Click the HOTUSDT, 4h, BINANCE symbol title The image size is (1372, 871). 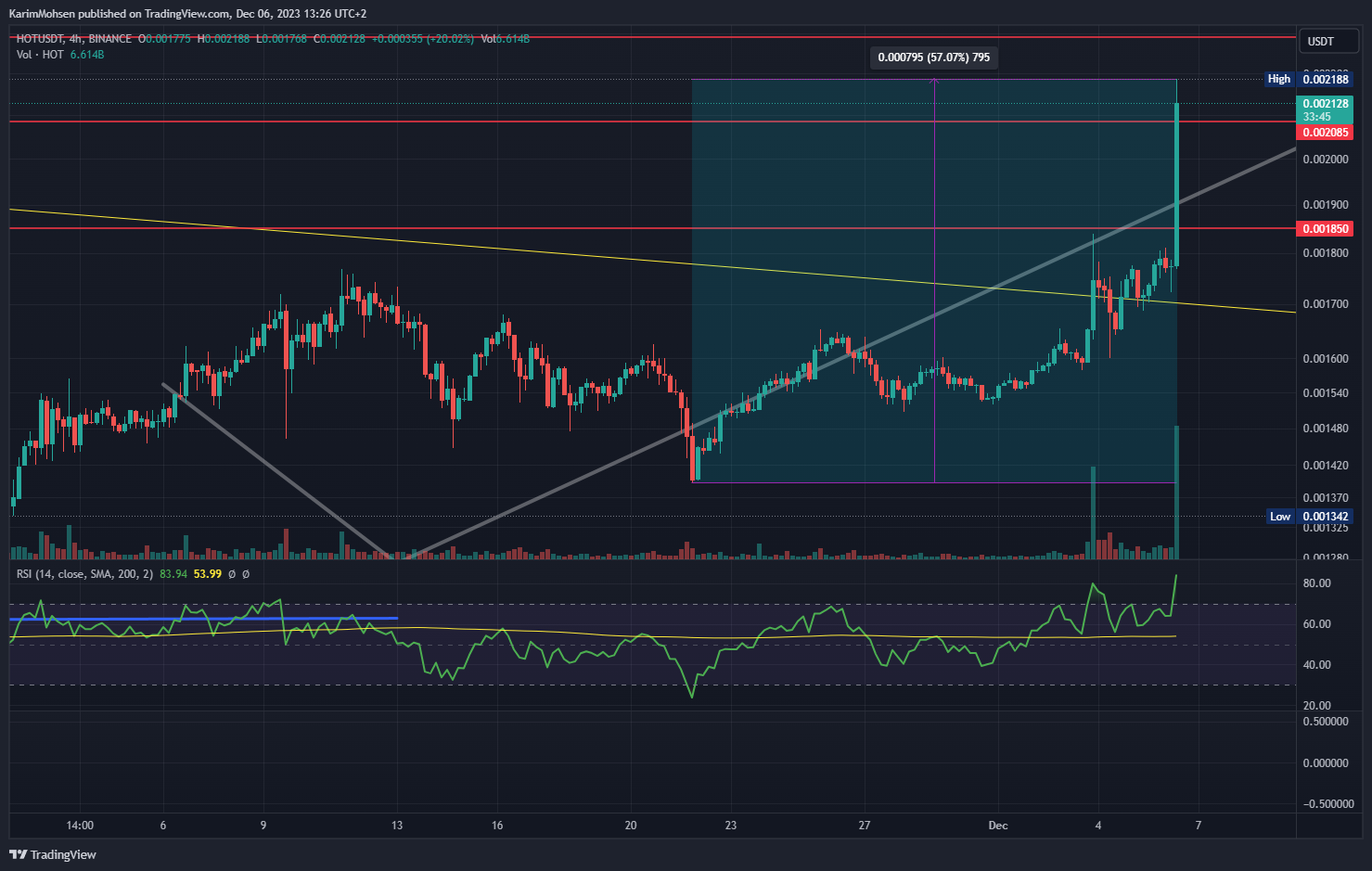coord(74,39)
